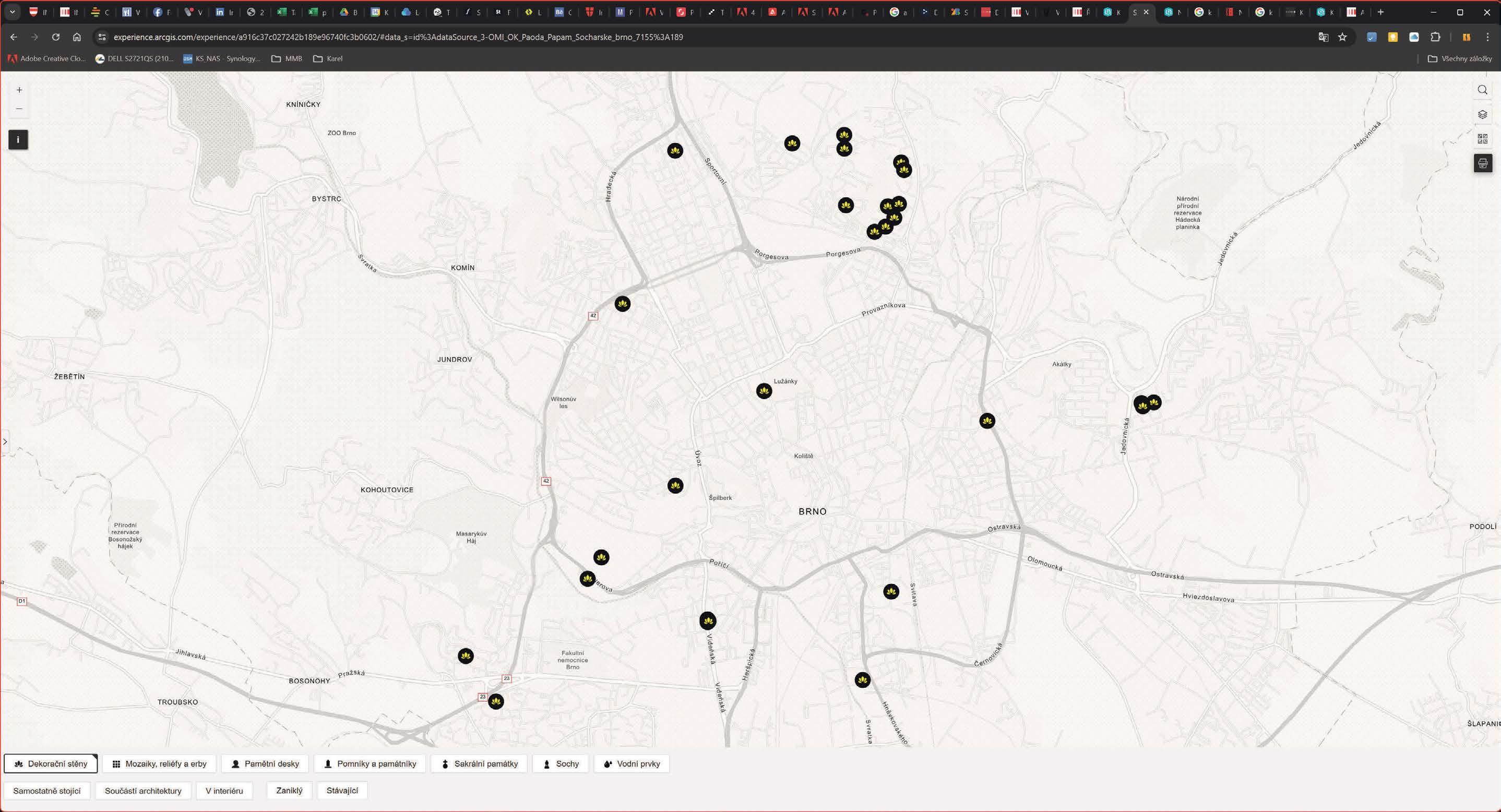Toggle the Dekorační stěny filter
Viewport: 1501px width, 812px height.
pyautogui.click(x=51, y=763)
